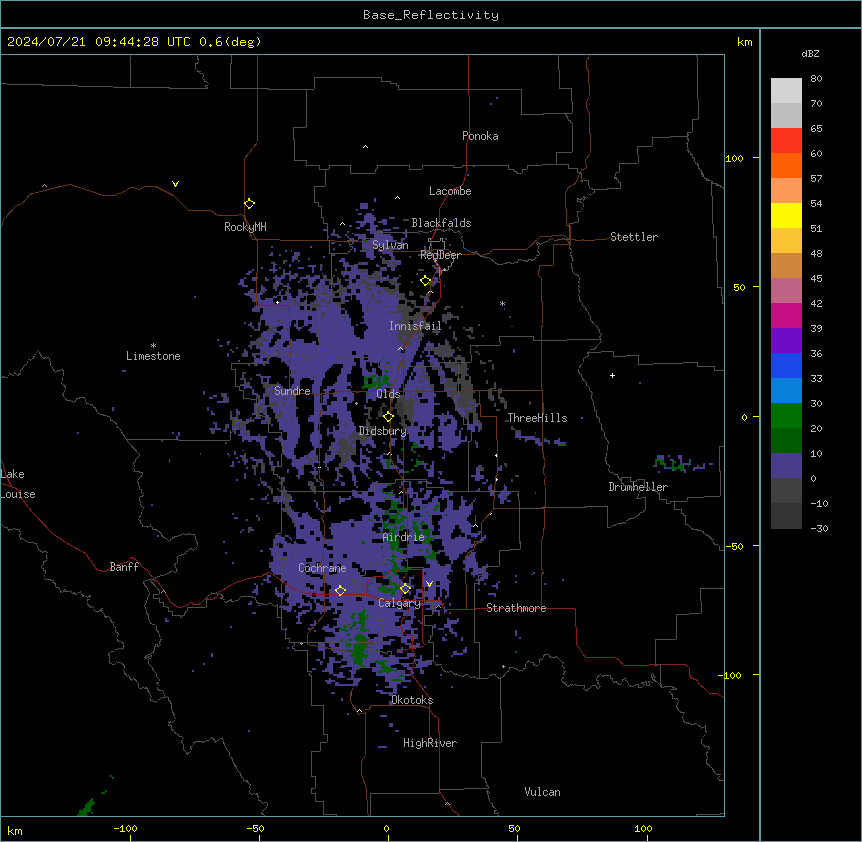Screen dimensions: 862x842
Task: Click the green echo cluster near Drumheller
Action: 671,463
